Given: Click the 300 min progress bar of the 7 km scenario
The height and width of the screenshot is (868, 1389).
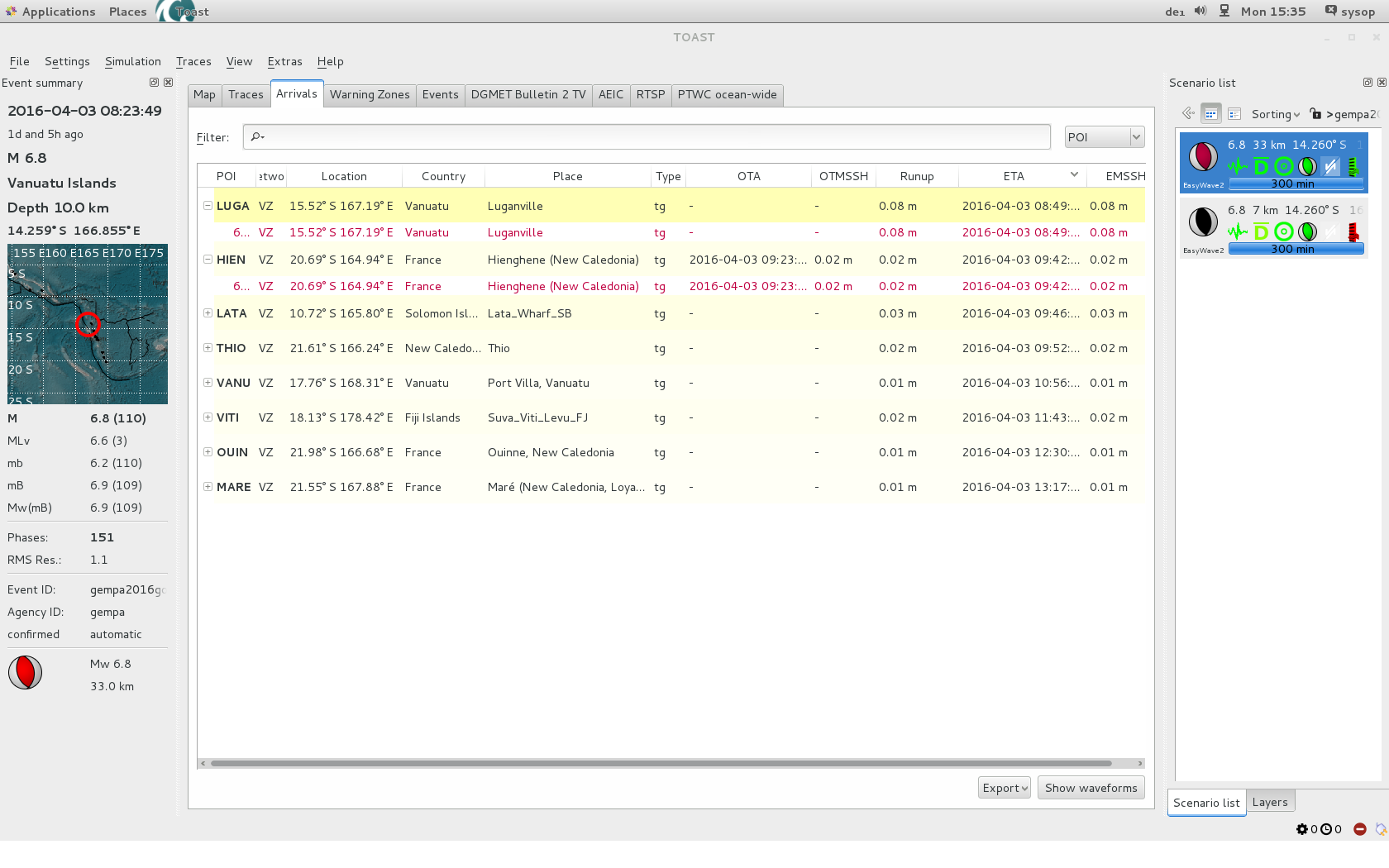Looking at the screenshot, I should [x=1296, y=249].
